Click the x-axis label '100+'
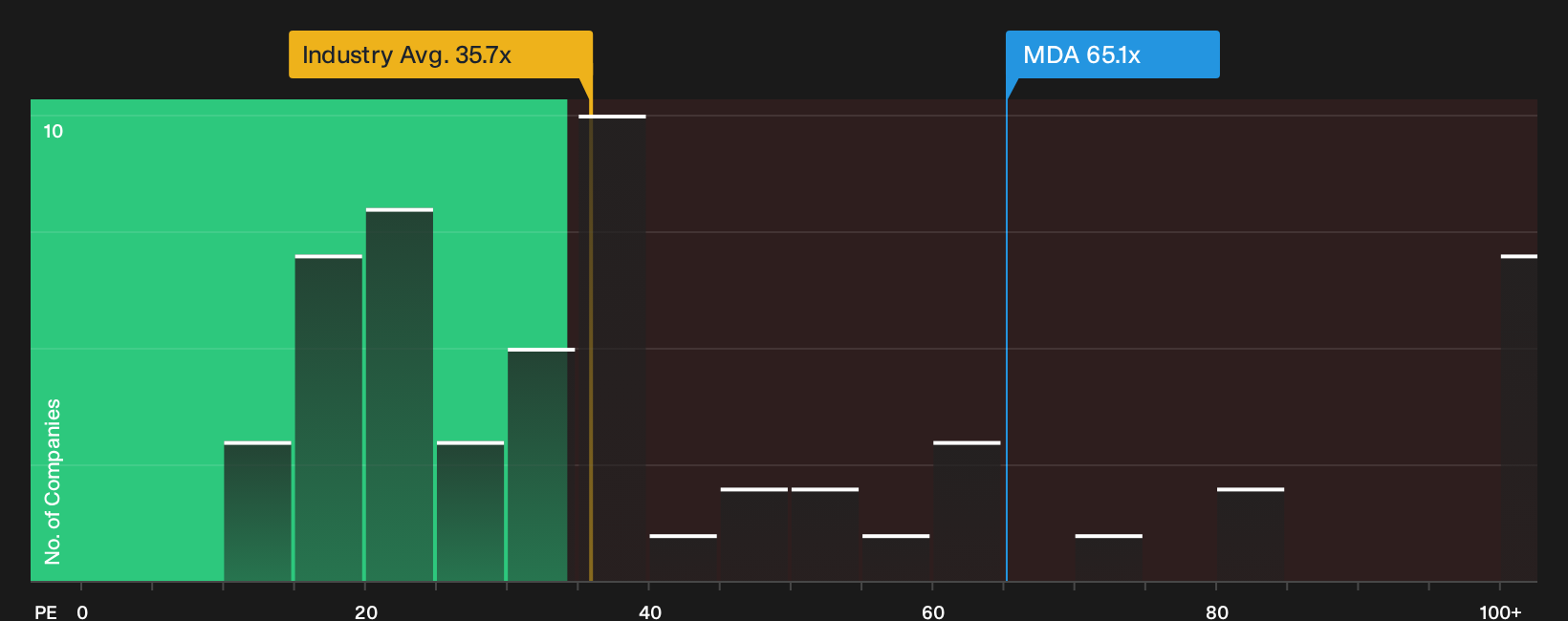The height and width of the screenshot is (621, 1568). pos(1500,611)
